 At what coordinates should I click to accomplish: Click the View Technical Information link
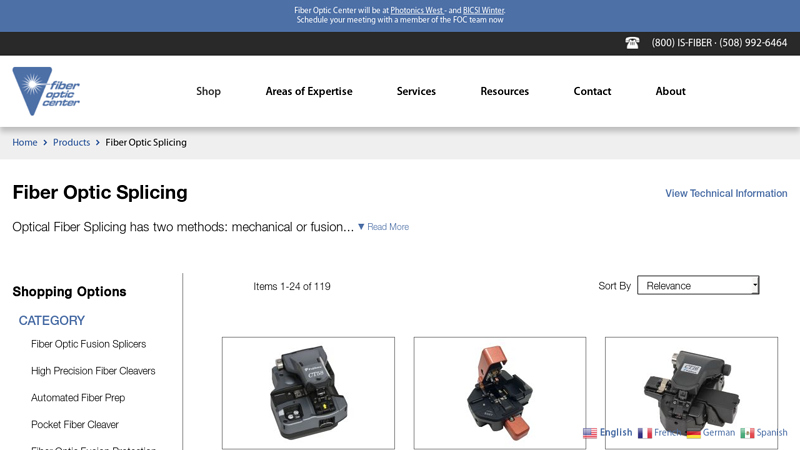pos(726,193)
